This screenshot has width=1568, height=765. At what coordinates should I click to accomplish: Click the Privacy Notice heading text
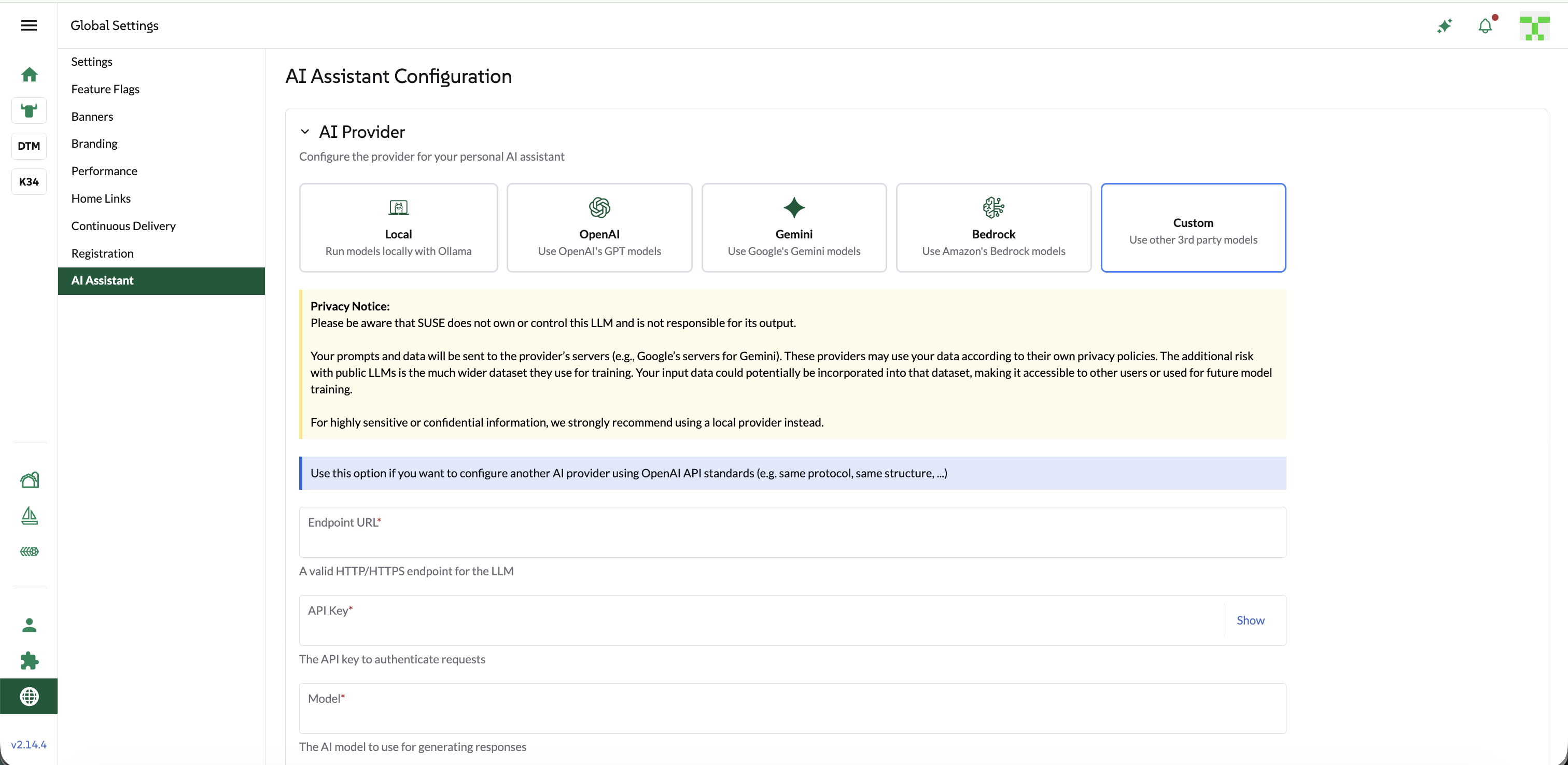(x=350, y=306)
